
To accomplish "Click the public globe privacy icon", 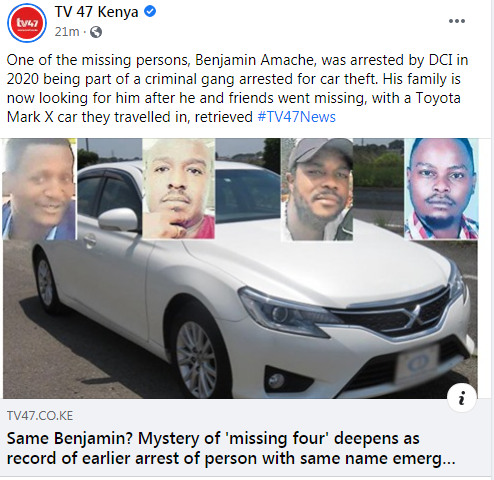I will [96, 32].
